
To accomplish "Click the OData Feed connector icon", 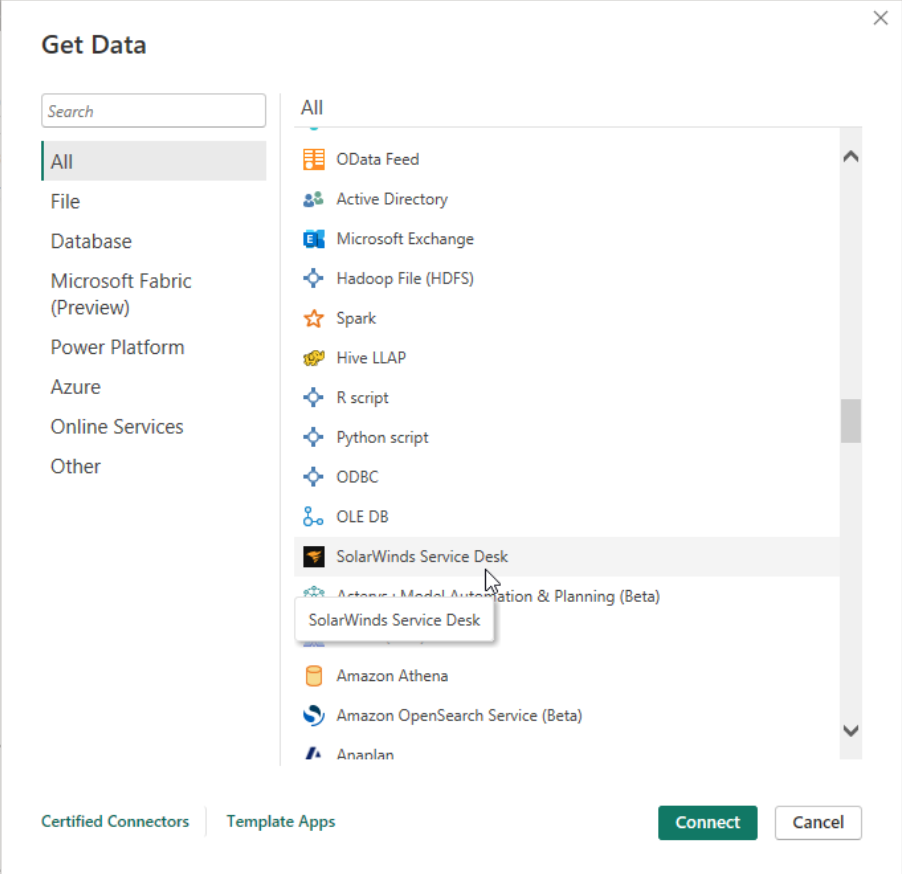I will click(314, 159).
